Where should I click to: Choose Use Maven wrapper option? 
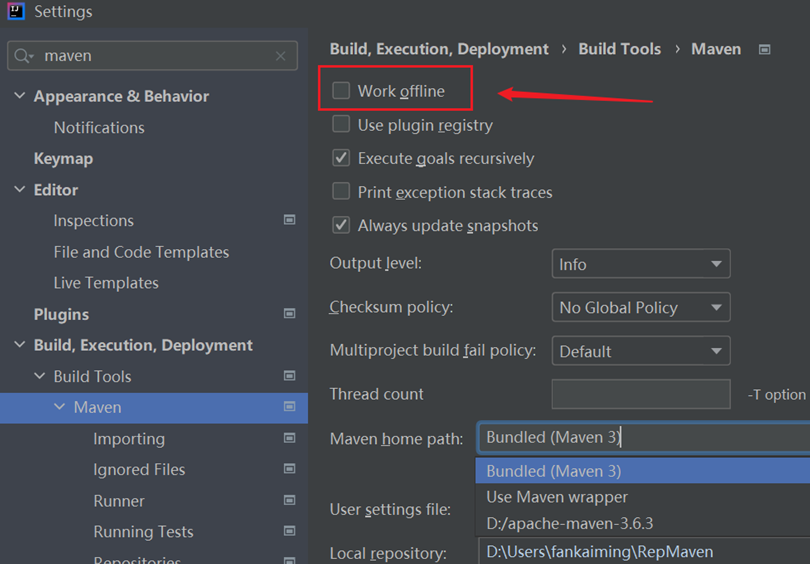point(557,497)
